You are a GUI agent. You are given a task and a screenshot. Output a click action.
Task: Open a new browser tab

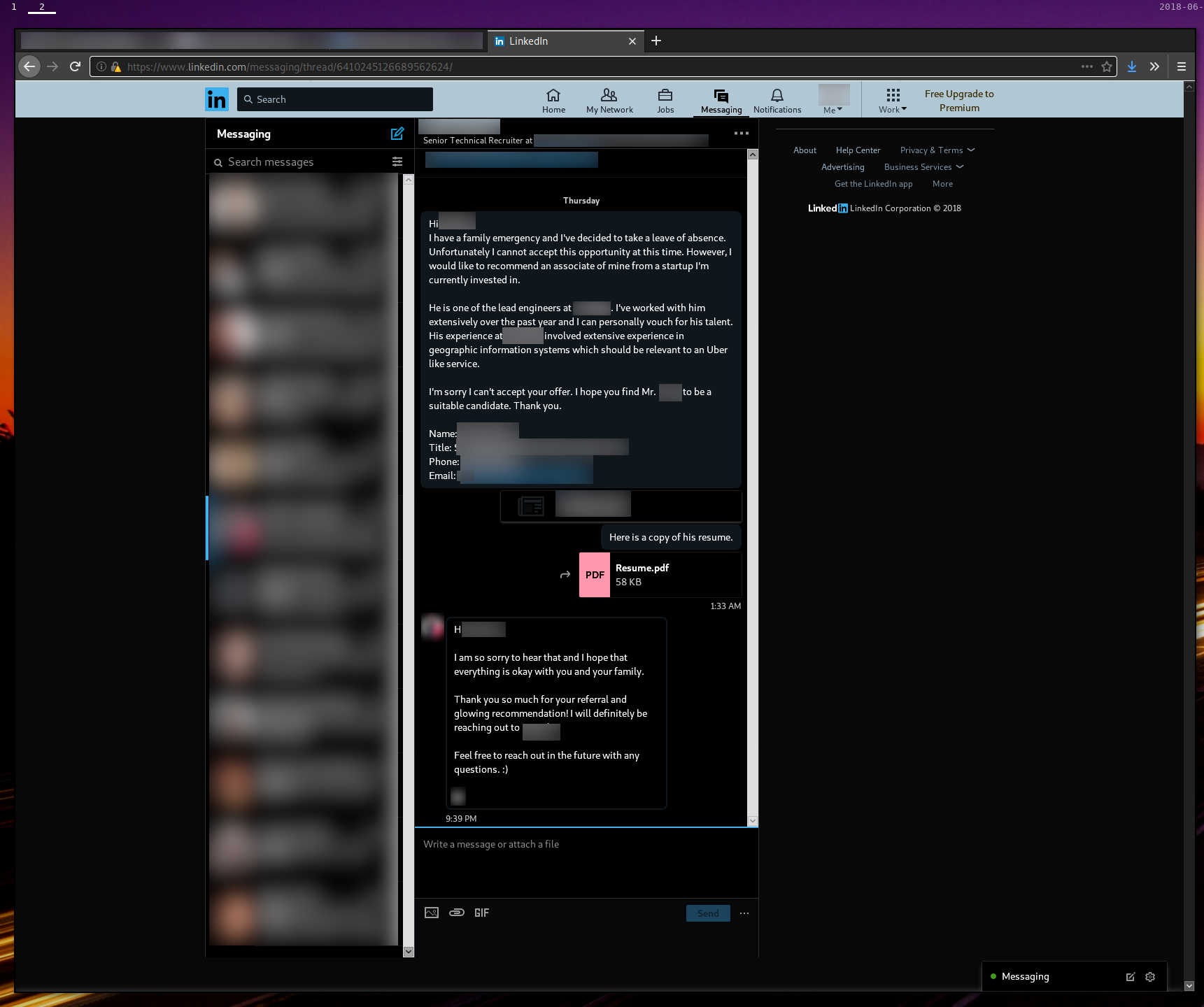pos(656,41)
